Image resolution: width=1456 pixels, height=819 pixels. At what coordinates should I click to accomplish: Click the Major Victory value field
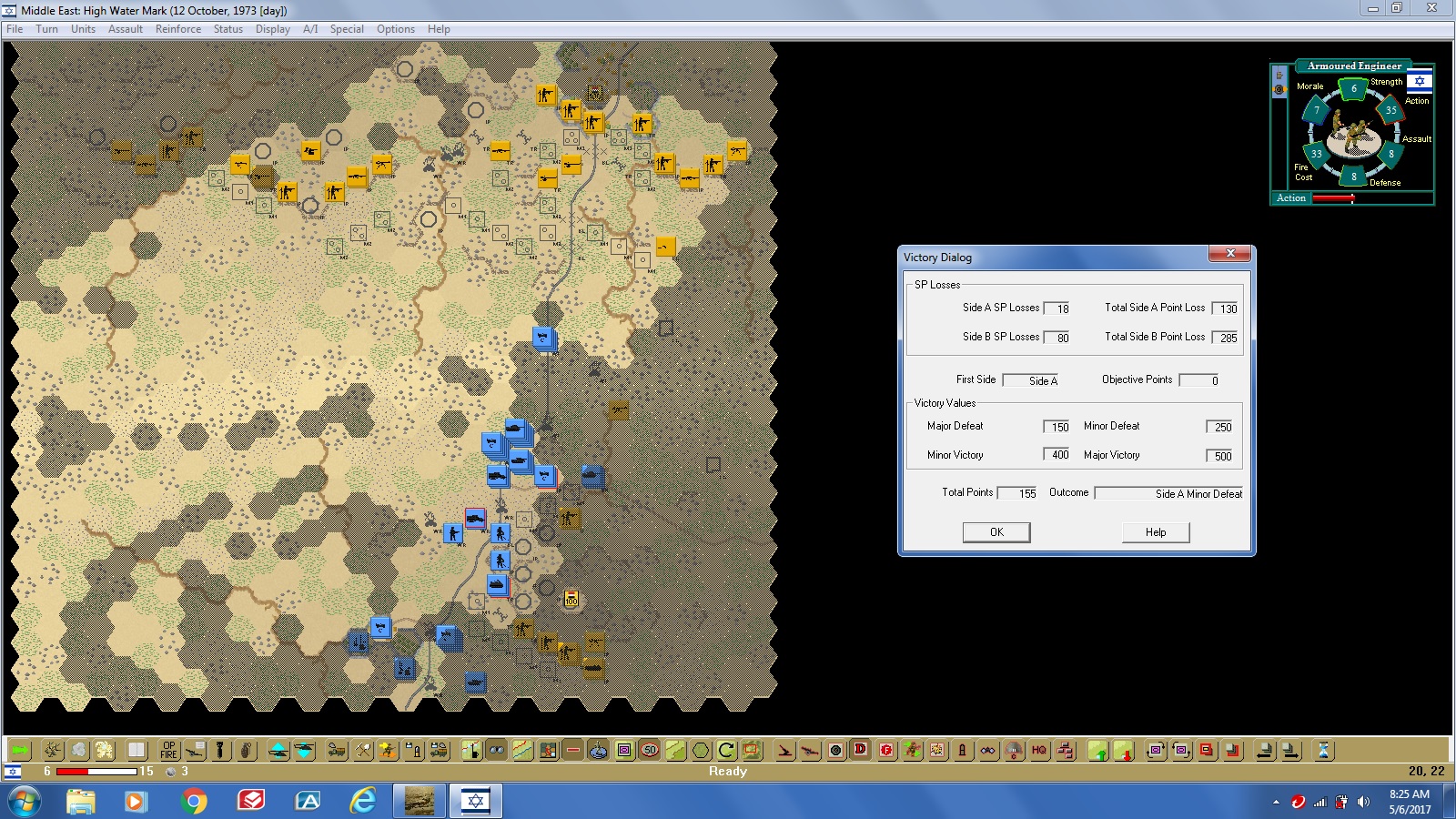click(1219, 456)
